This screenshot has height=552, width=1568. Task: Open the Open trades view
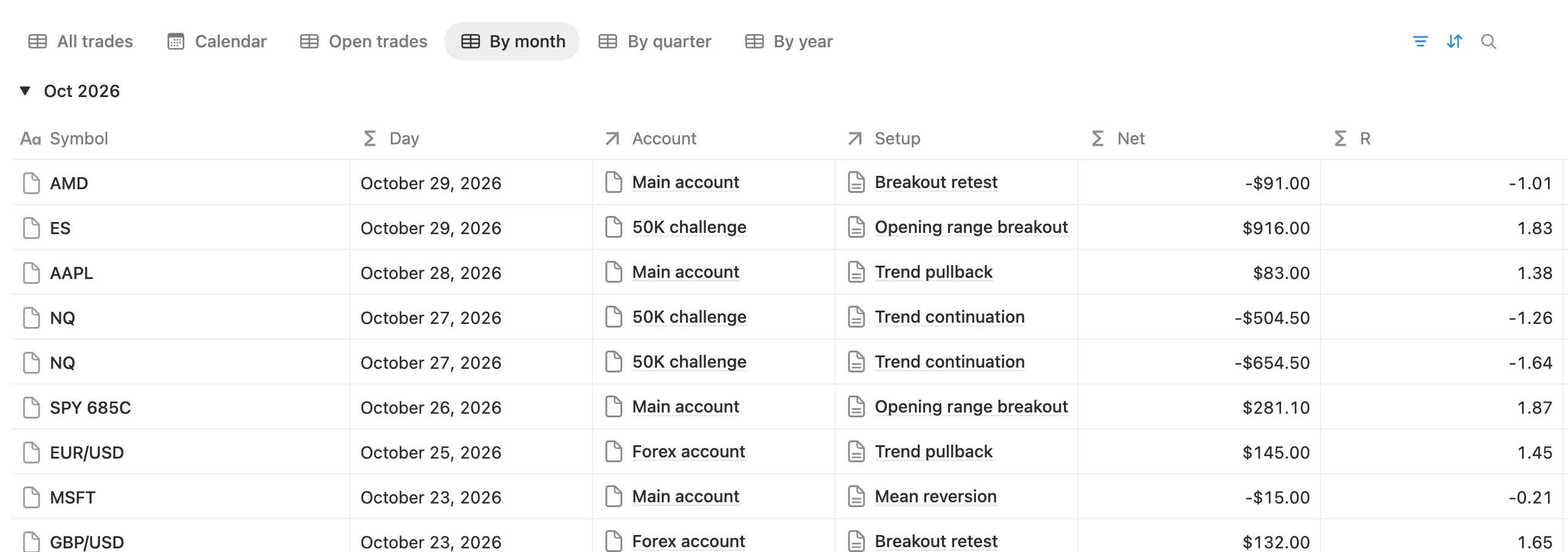coord(363,41)
